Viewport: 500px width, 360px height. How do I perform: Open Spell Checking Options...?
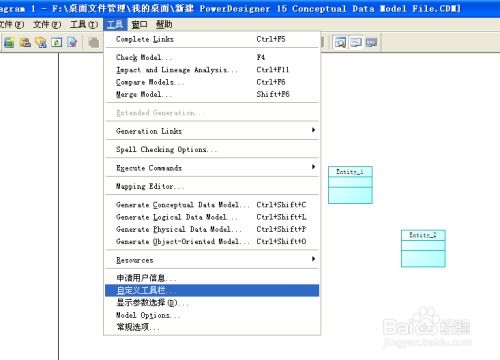pos(212,149)
